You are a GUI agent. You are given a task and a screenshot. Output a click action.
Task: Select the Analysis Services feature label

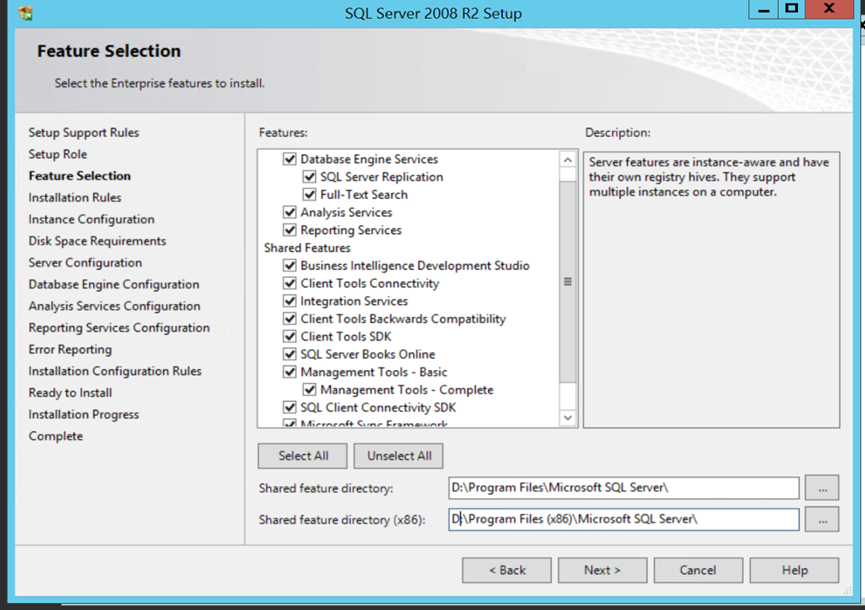point(346,212)
